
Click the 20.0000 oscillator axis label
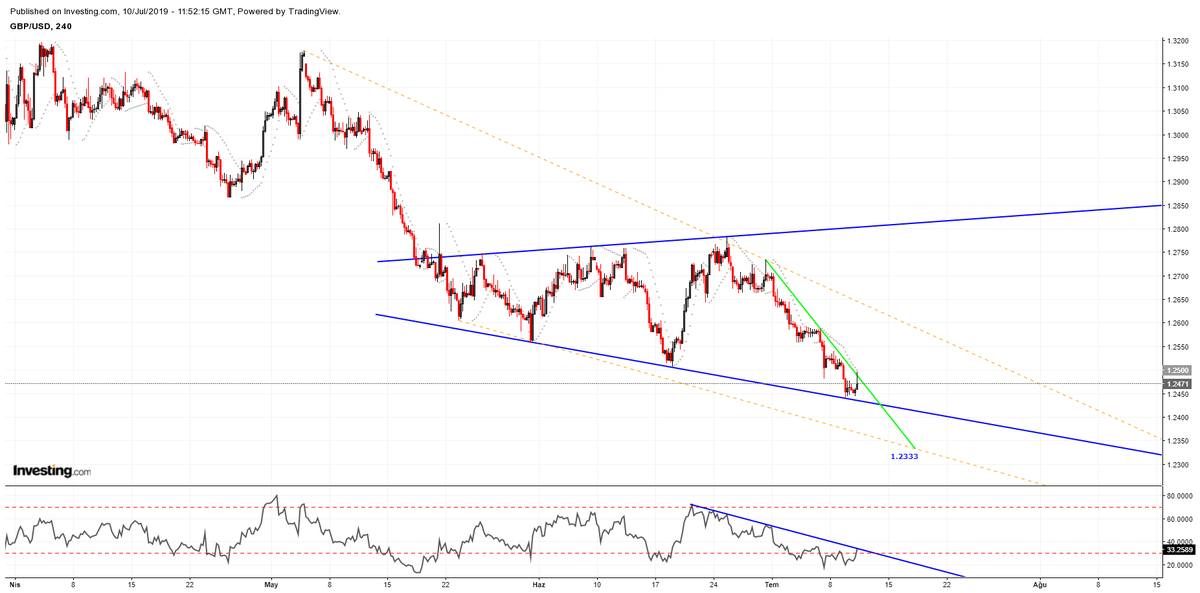pos(1180,566)
